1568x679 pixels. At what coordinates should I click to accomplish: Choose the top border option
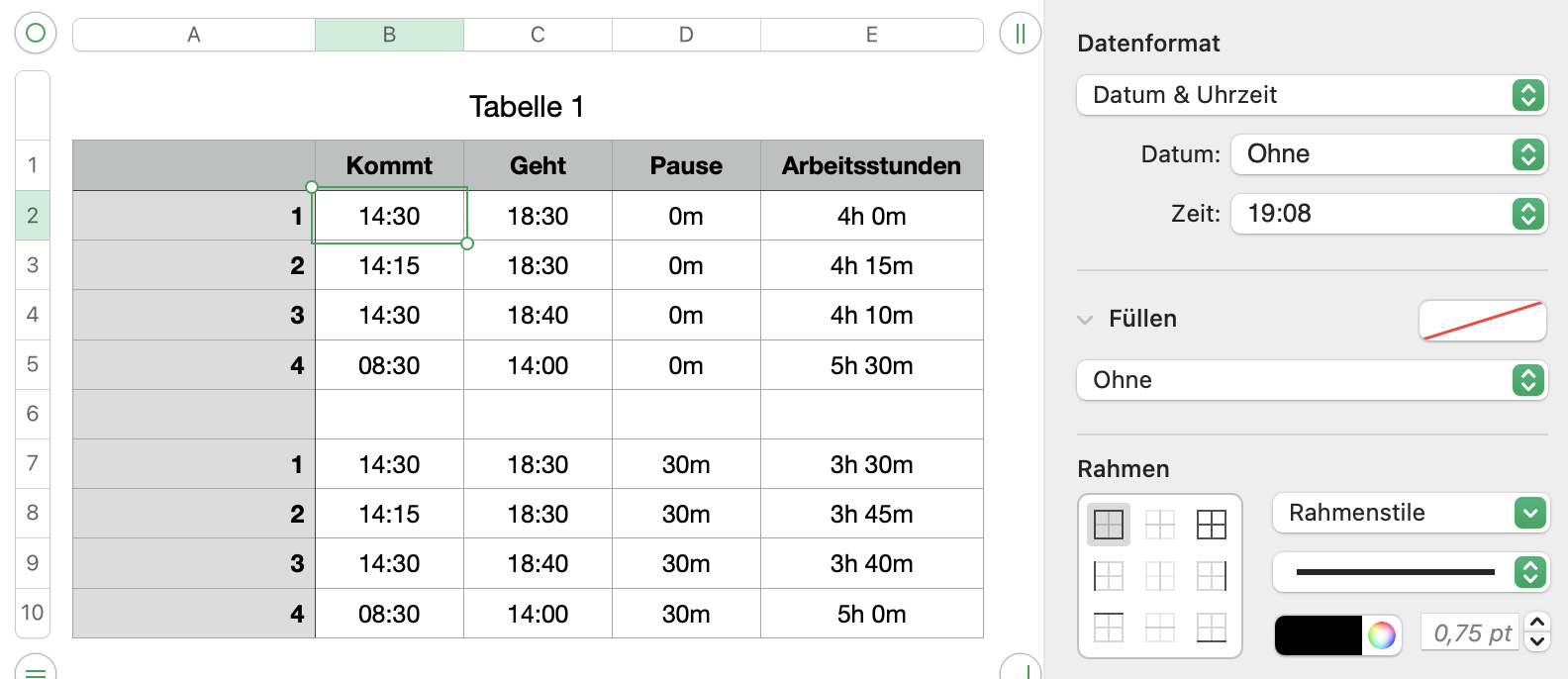tap(1109, 627)
